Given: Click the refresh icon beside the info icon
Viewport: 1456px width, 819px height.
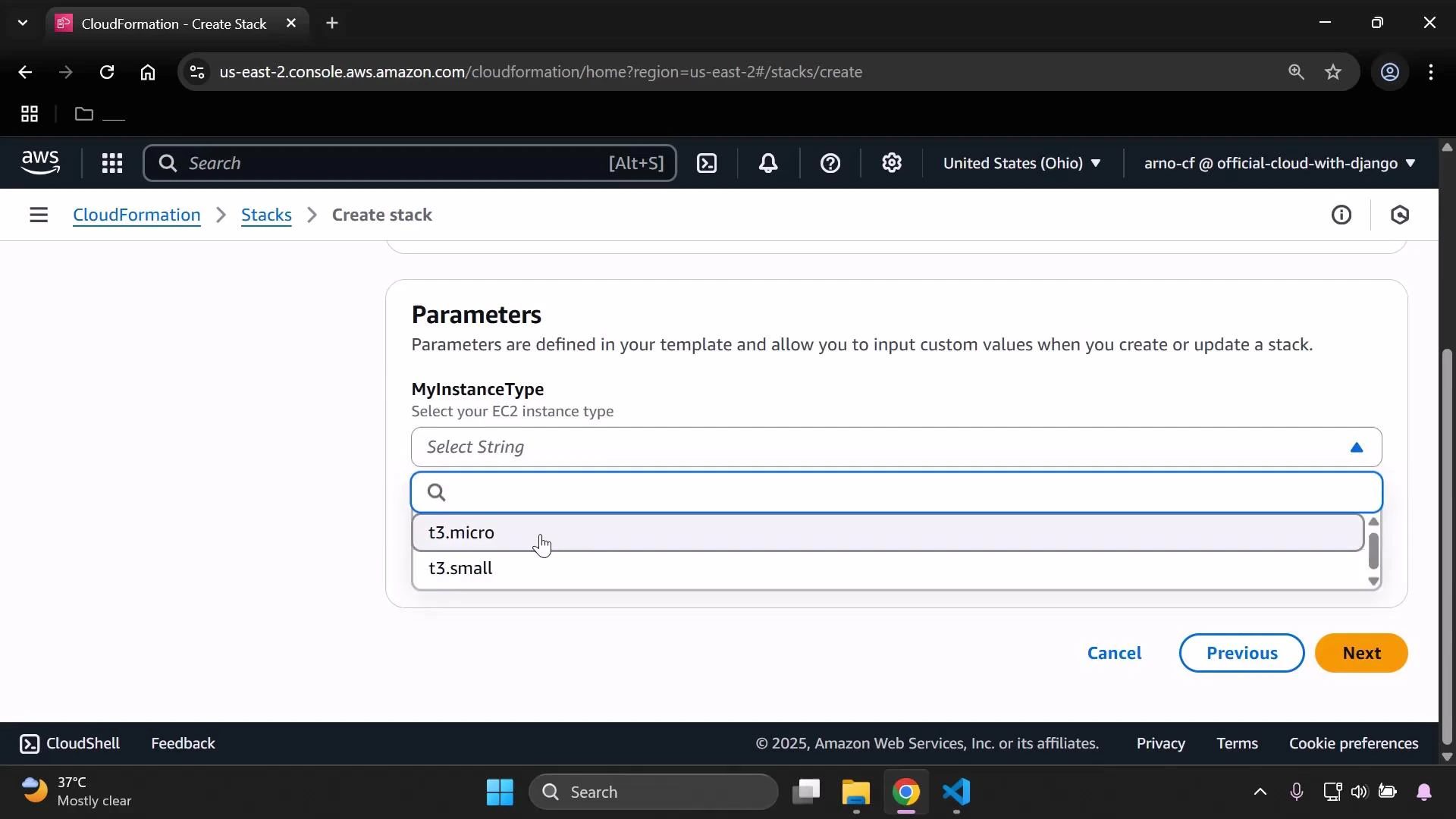Looking at the screenshot, I should pyautogui.click(x=1400, y=215).
